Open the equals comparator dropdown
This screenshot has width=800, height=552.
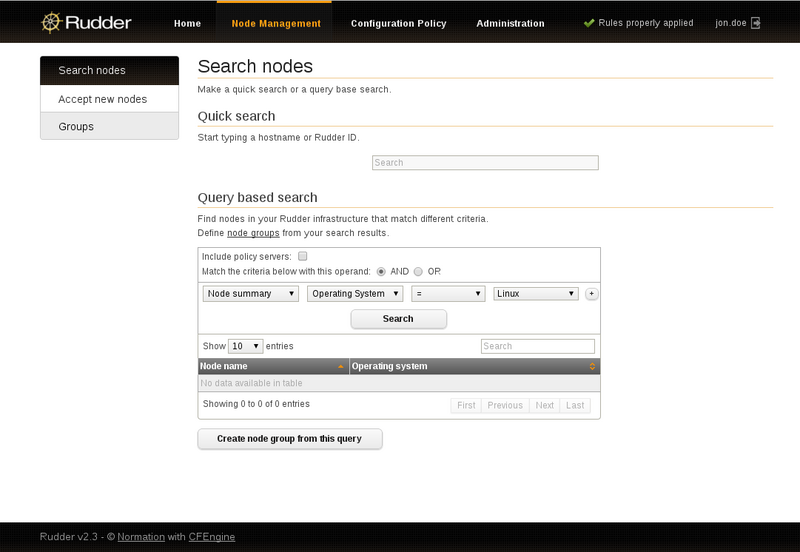coord(448,294)
